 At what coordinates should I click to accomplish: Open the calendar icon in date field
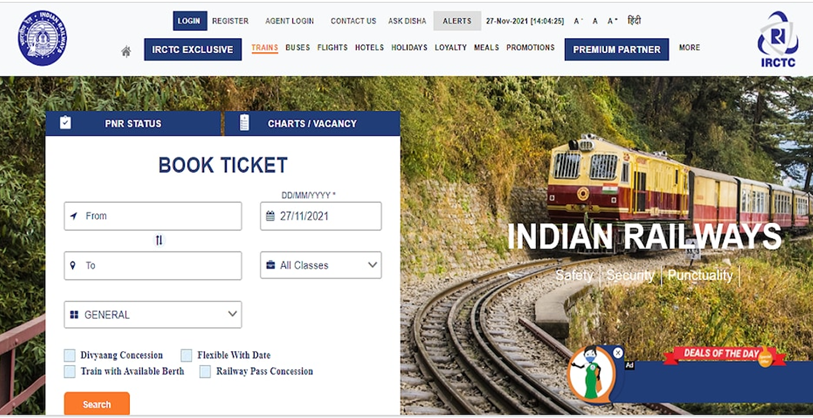tap(270, 216)
